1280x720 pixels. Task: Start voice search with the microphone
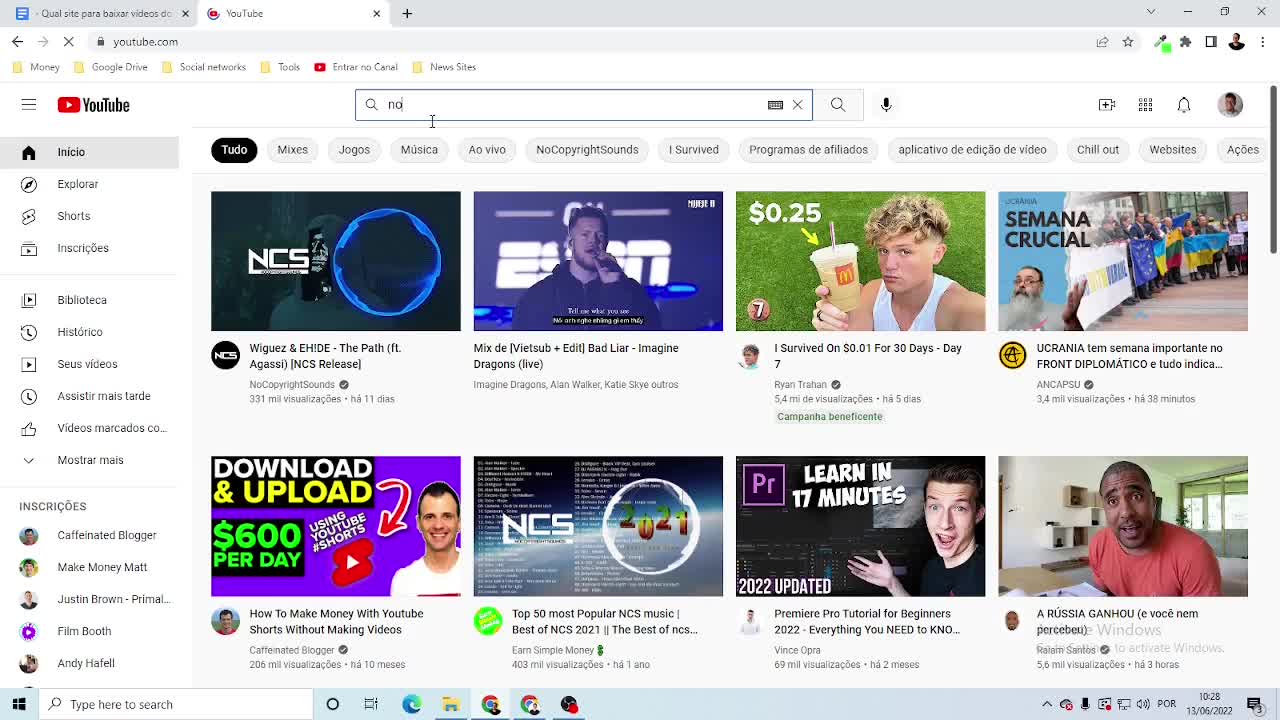[x=886, y=105]
